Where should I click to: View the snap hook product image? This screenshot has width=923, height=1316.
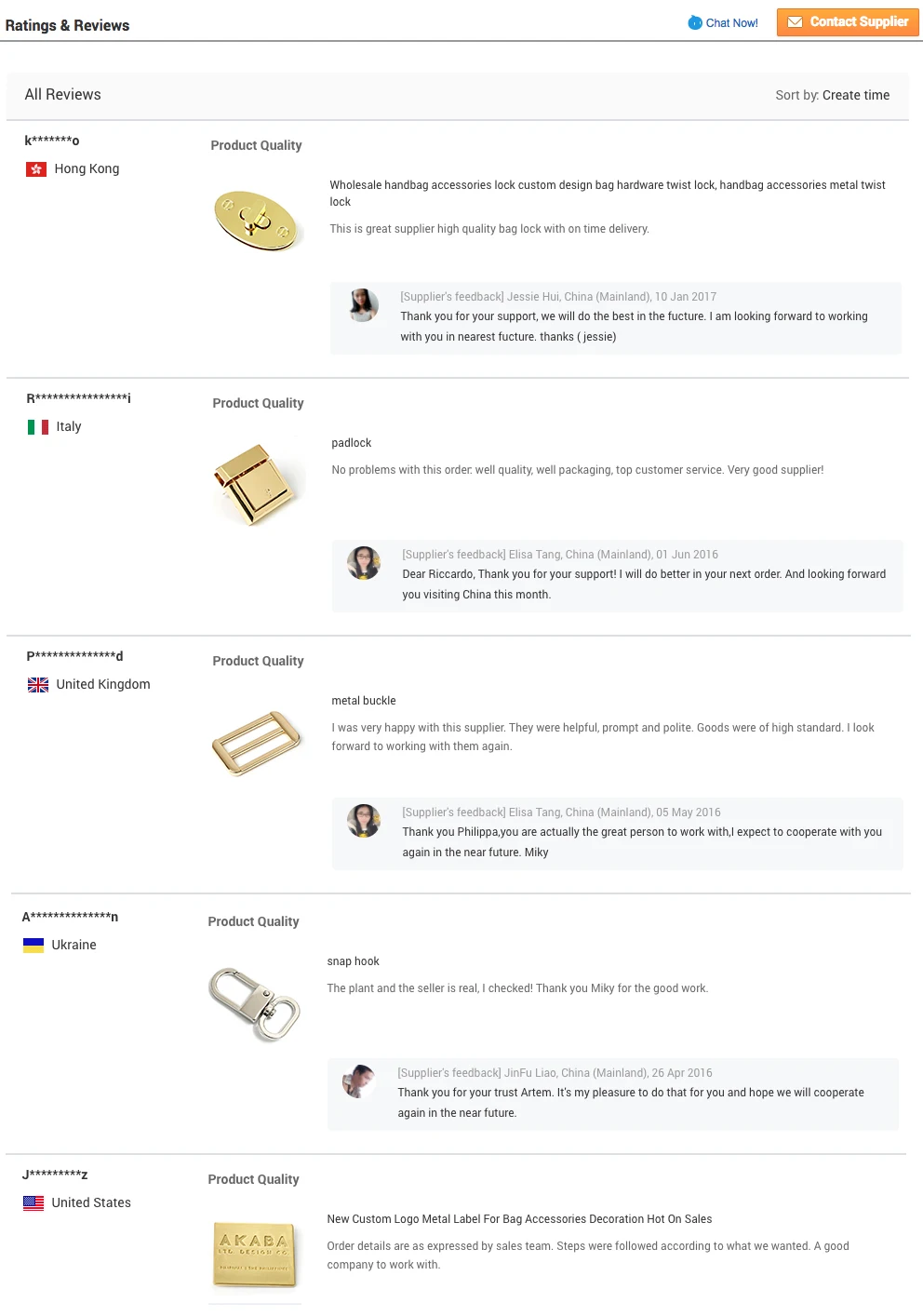(254, 1003)
